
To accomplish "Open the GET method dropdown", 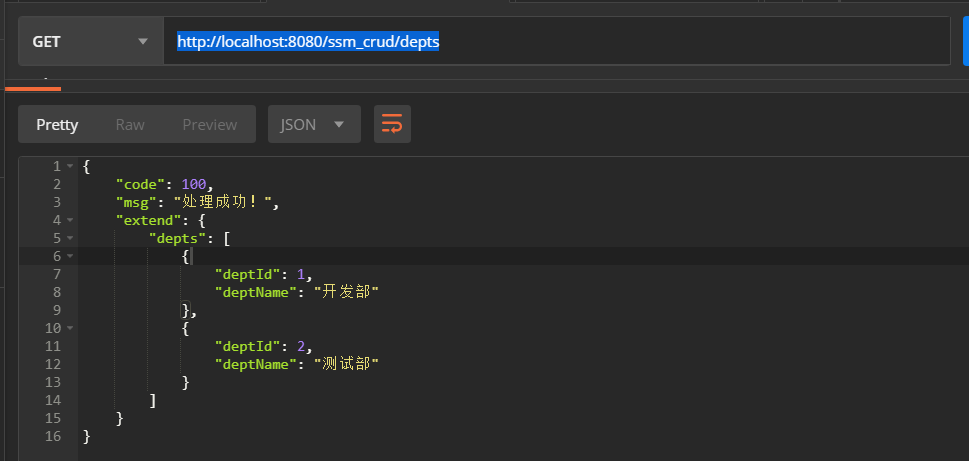I will click(91, 41).
